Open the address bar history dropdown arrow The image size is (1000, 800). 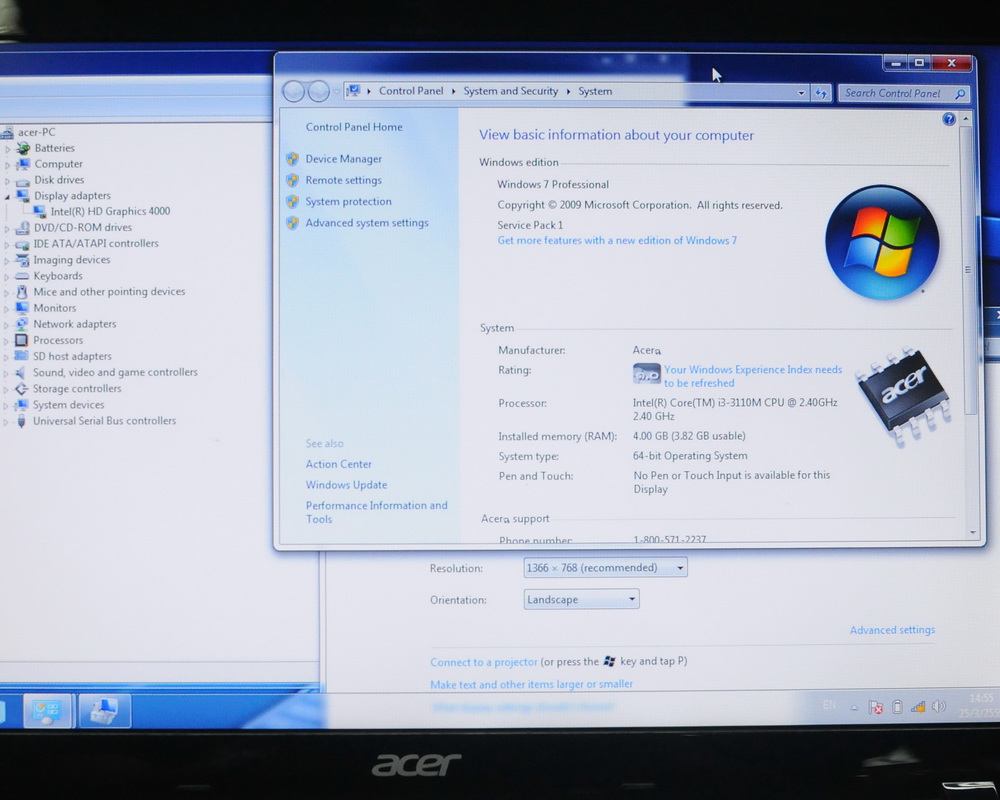(x=802, y=93)
